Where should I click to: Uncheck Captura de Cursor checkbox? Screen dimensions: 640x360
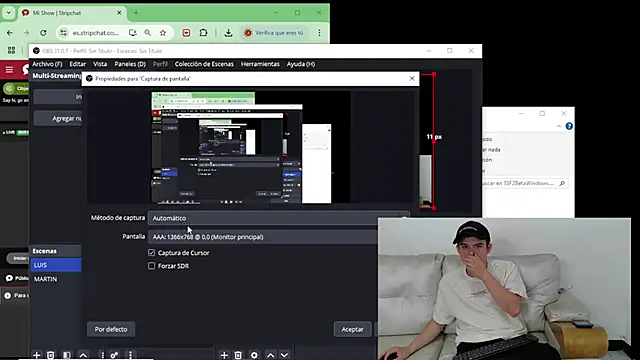tap(151, 253)
